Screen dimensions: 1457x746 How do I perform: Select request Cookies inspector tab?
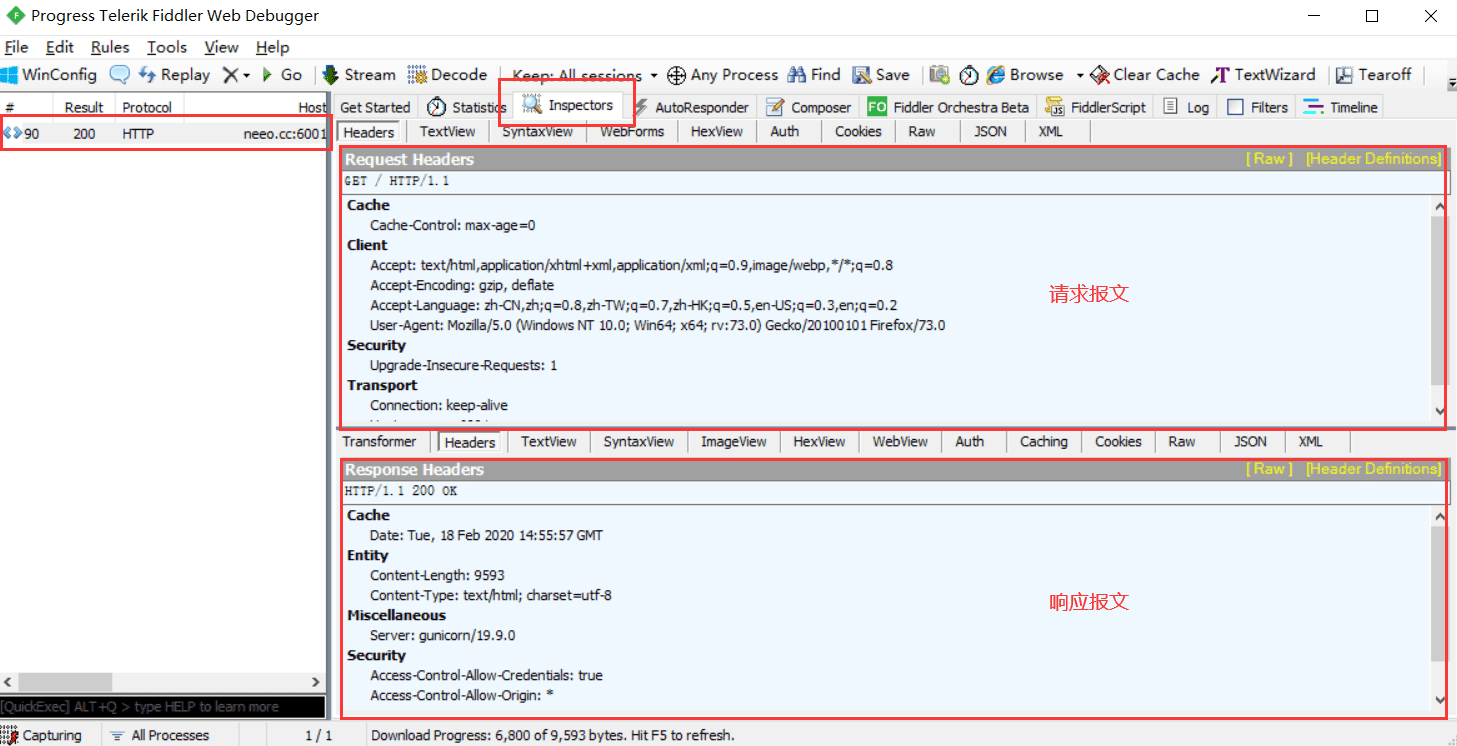coord(858,132)
